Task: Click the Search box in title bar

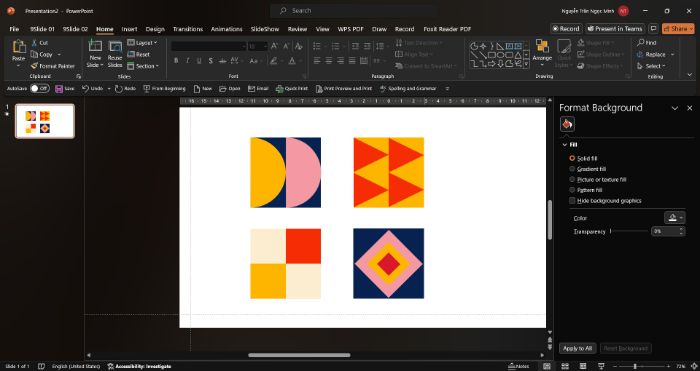Action: pos(353,11)
